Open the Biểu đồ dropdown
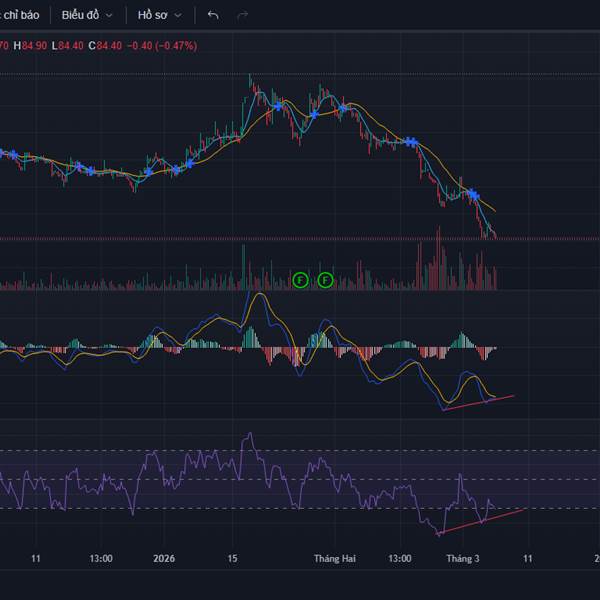600x600 pixels. click(x=86, y=15)
